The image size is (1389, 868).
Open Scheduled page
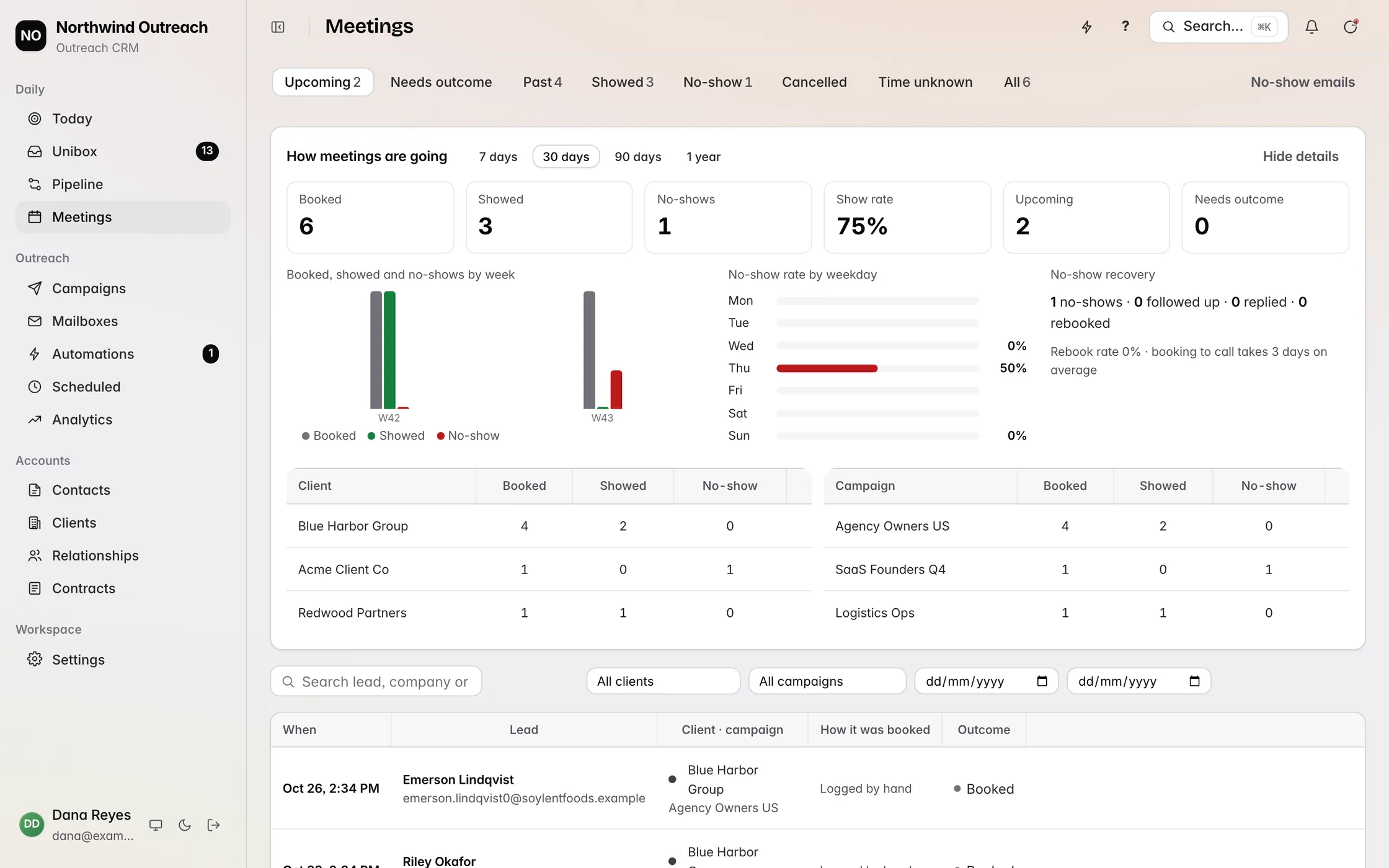pos(123,387)
